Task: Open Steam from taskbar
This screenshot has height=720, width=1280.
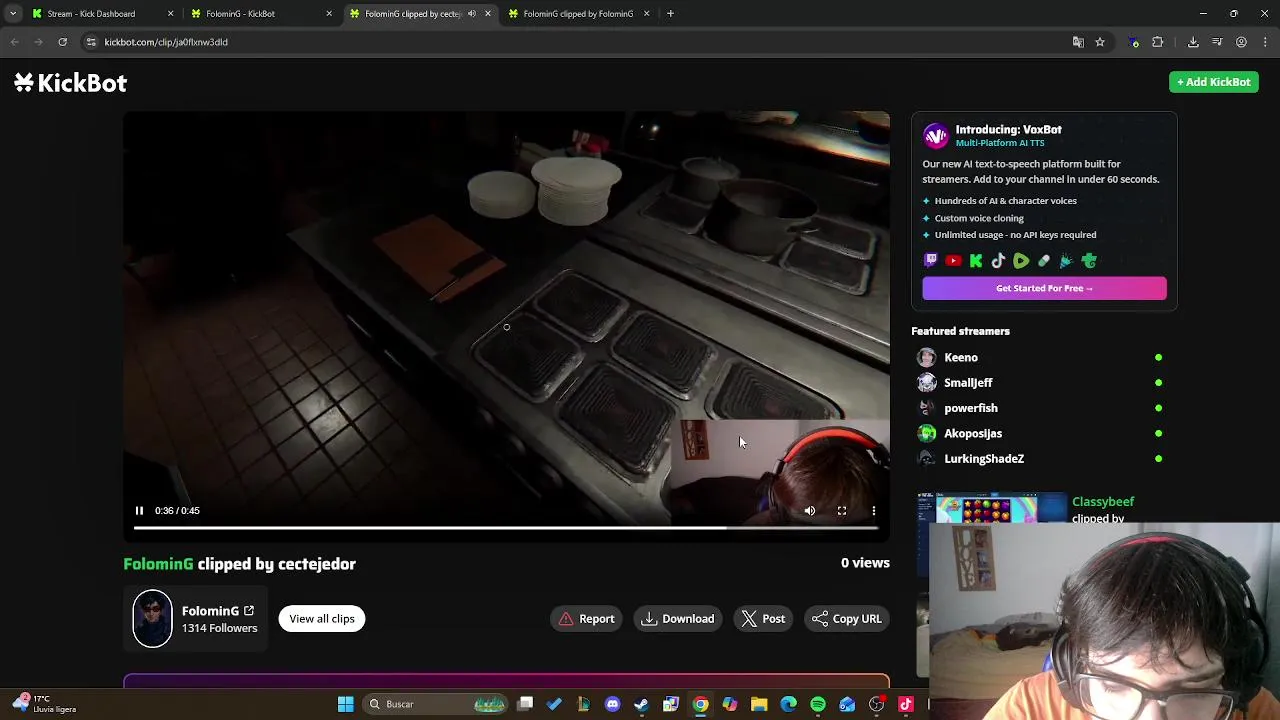Action: [641, 704]
